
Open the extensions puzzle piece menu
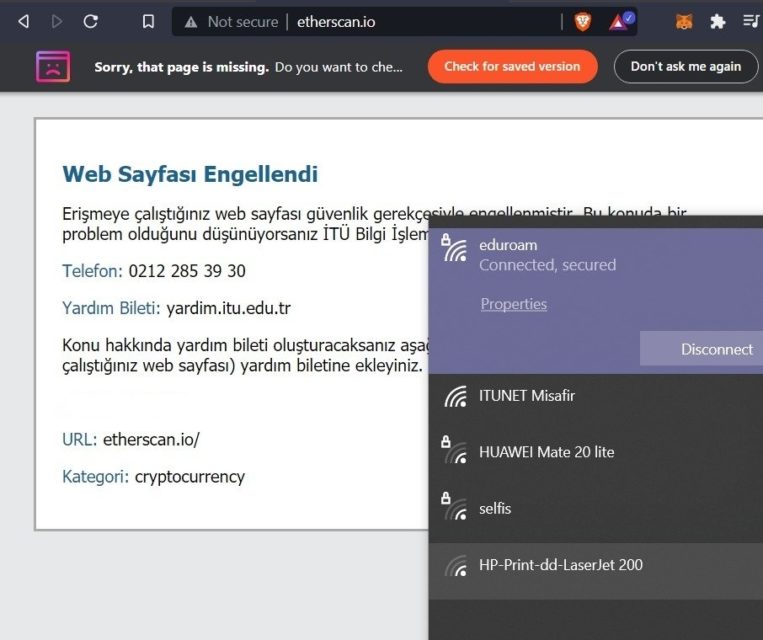click(717, 21)
